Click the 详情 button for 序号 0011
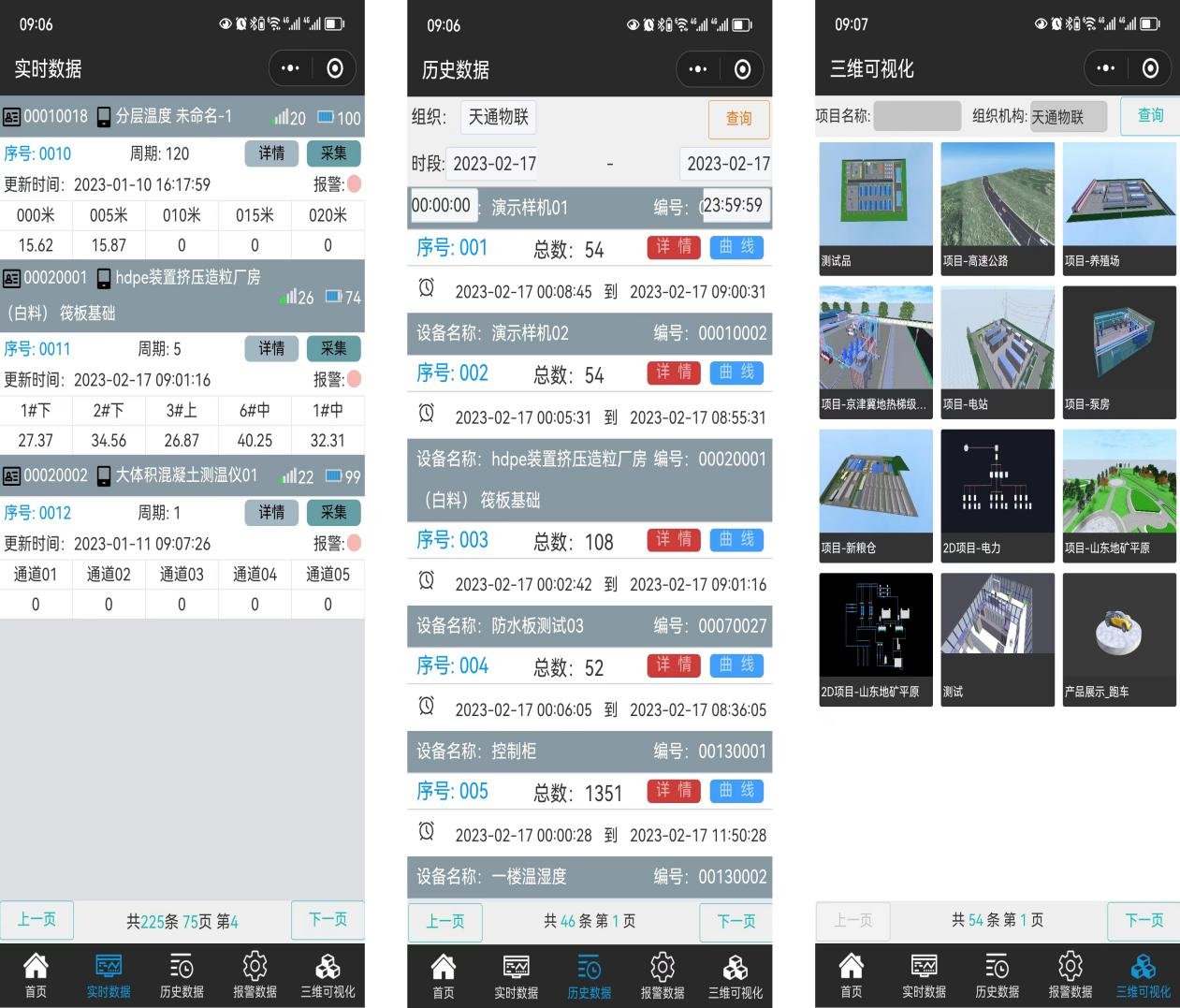 click(x=271, y=348)
